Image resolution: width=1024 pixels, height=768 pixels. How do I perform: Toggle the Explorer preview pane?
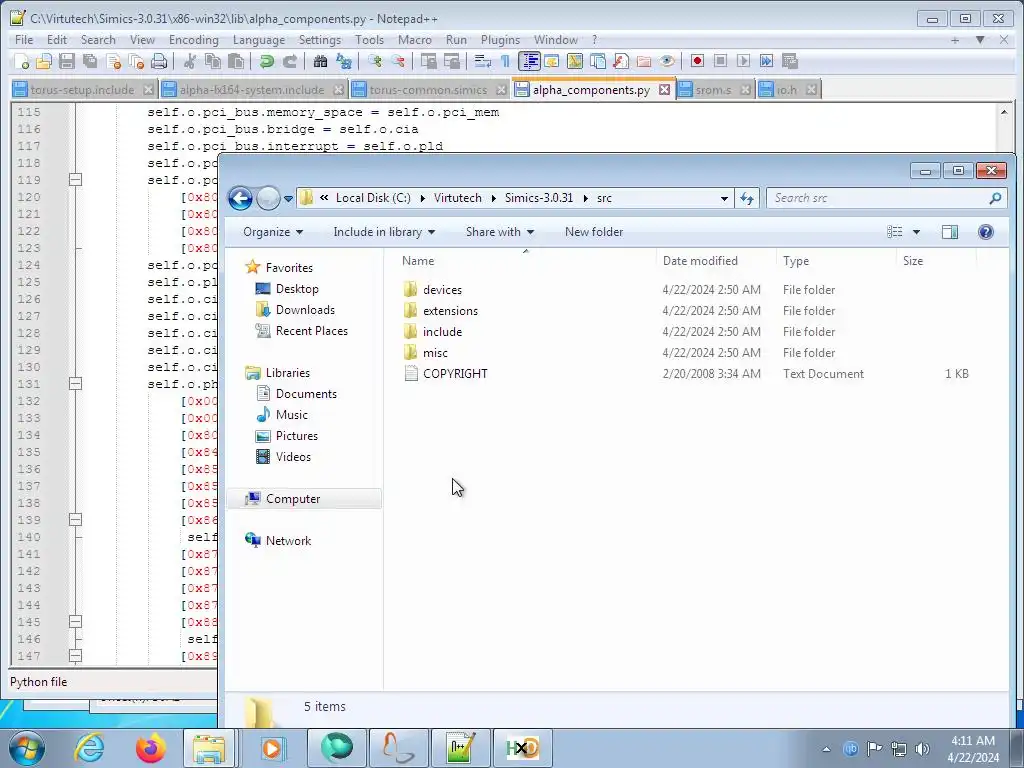point(950,232)
